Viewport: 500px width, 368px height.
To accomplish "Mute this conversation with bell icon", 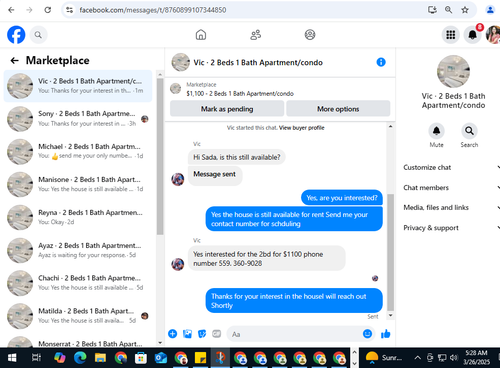I will (436, 131).
